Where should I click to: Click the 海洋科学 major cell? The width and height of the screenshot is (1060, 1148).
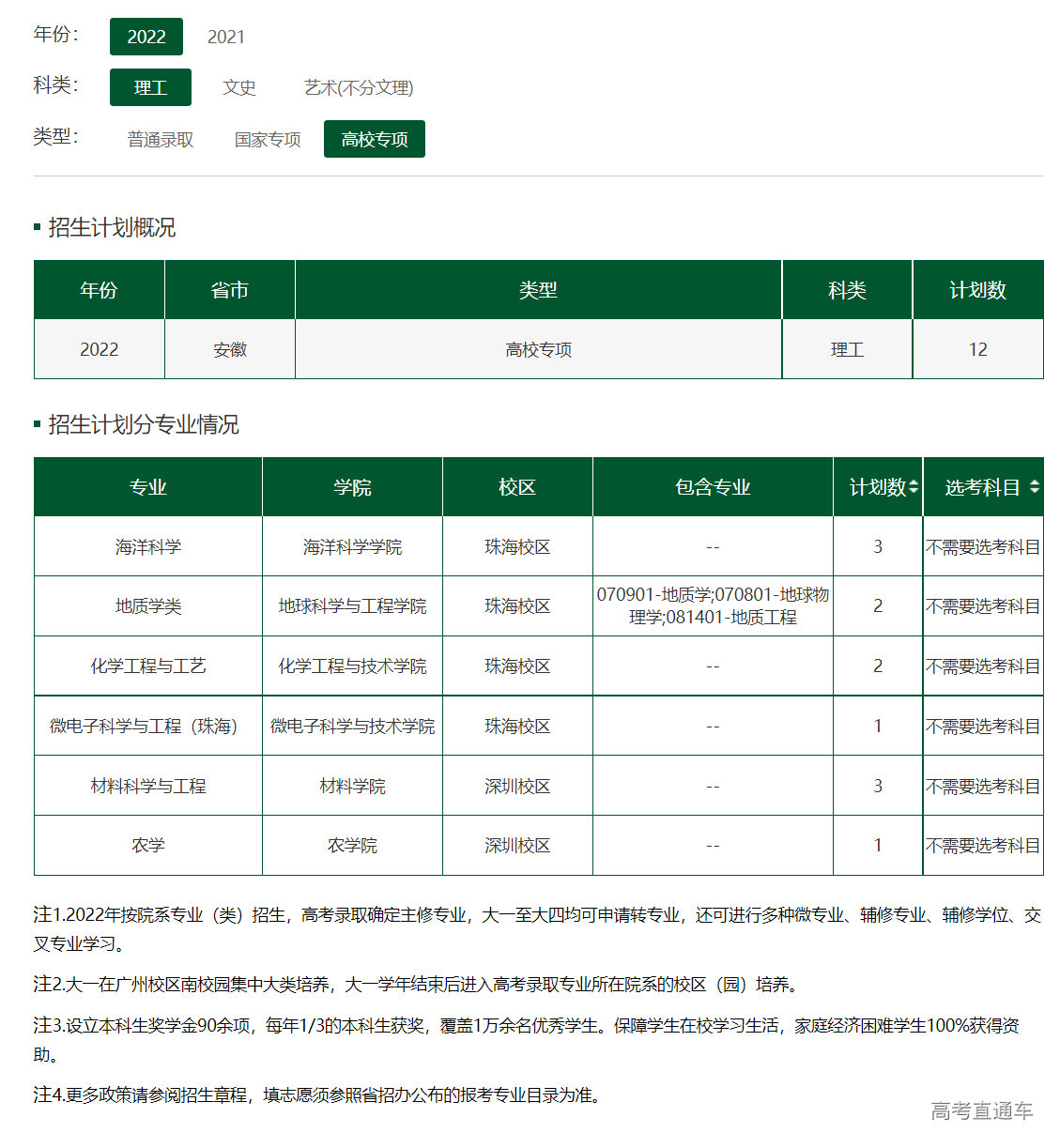(147, 546)
